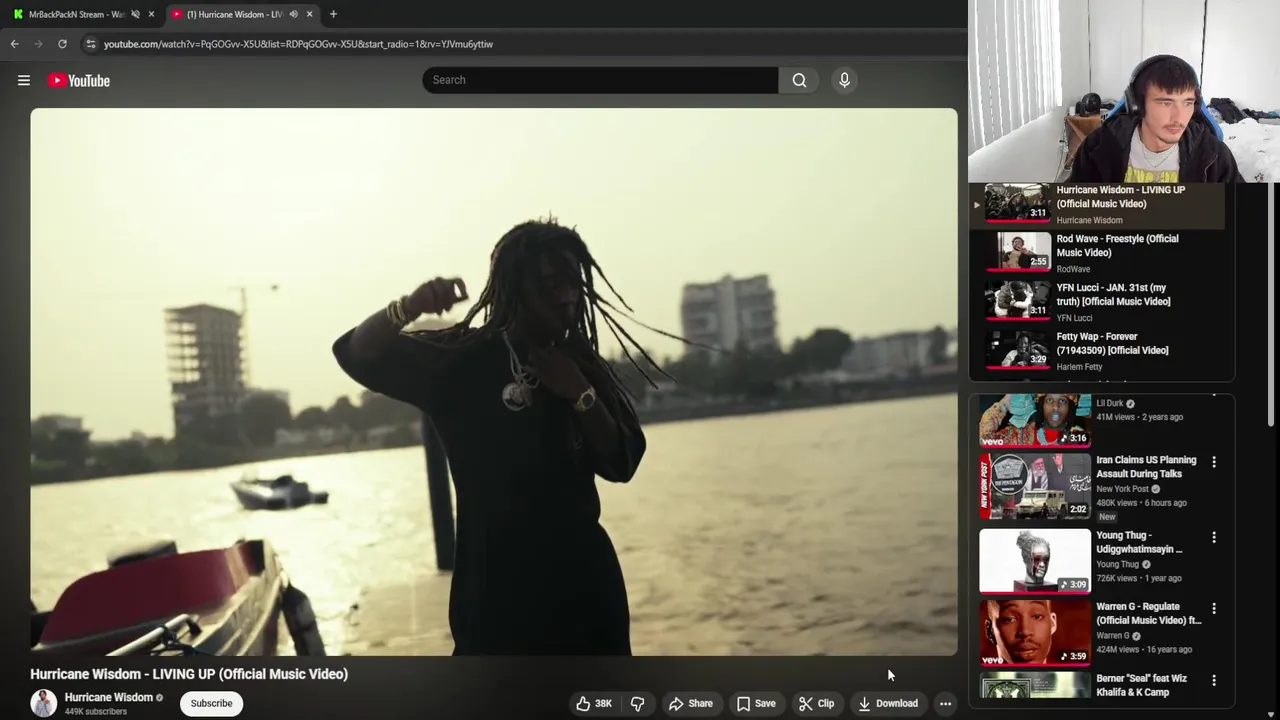This screenshot has width=1280, height=720.
Task: Open options menu for Berner Seal video
Action: 1214,680
